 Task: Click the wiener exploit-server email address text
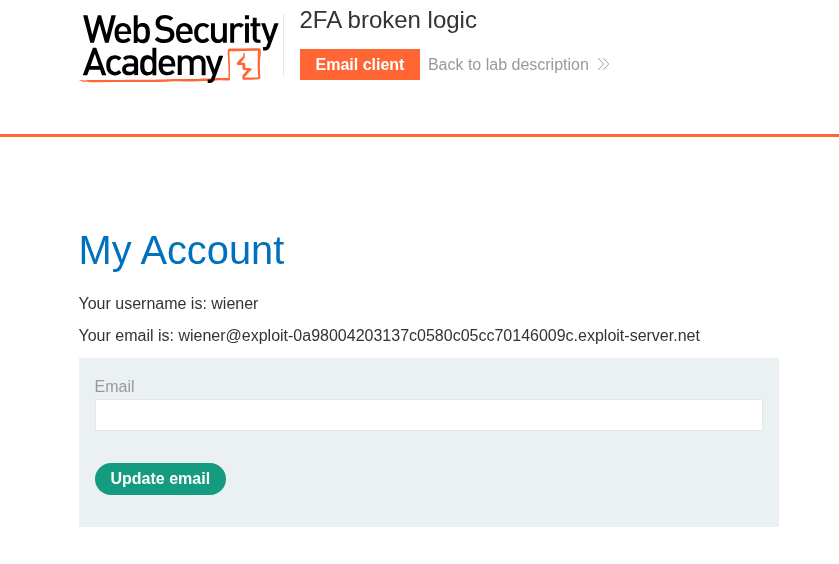[438, 336]
